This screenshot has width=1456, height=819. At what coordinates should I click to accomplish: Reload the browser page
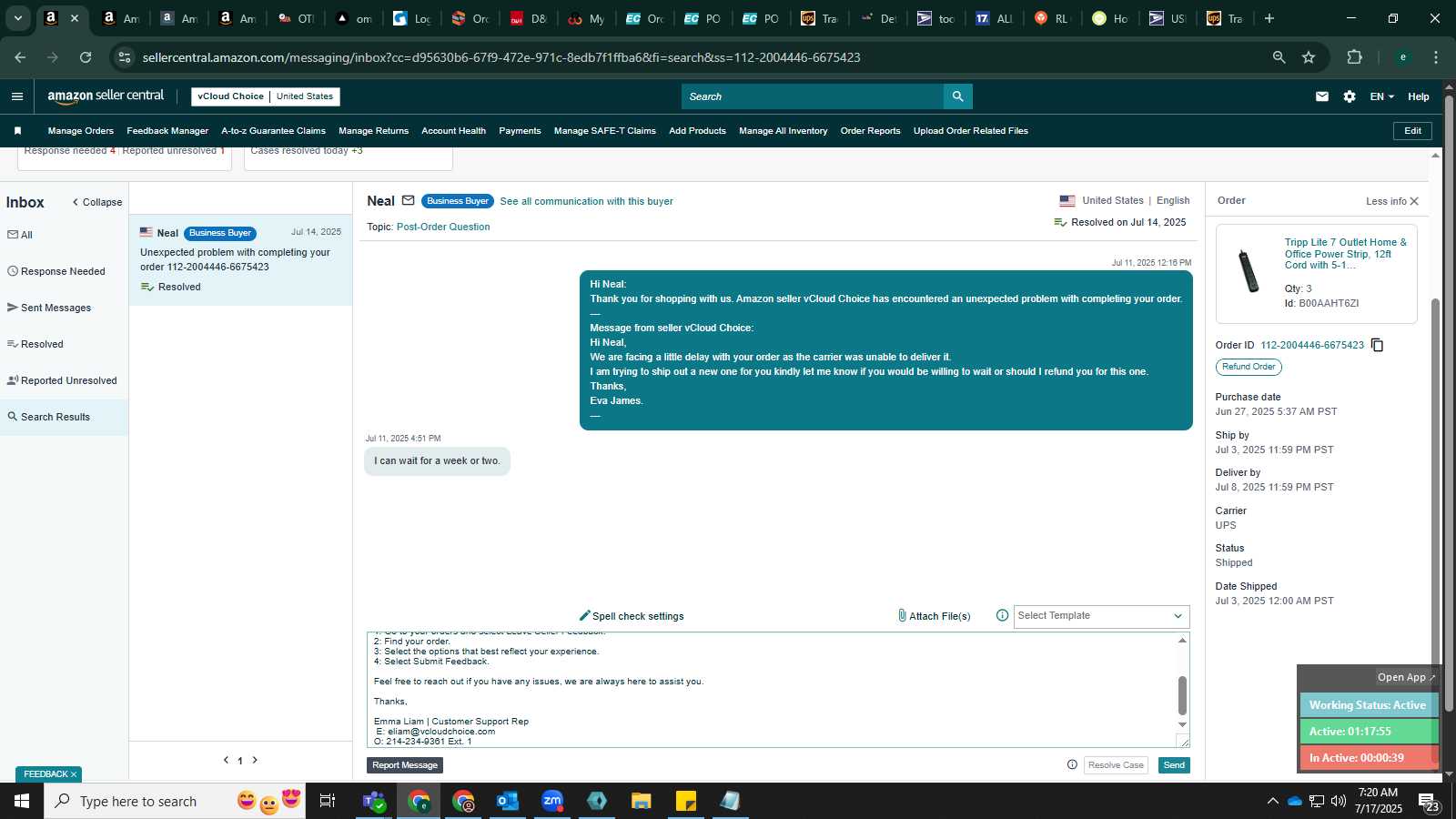pyautogui.click(x=86, y=57)
